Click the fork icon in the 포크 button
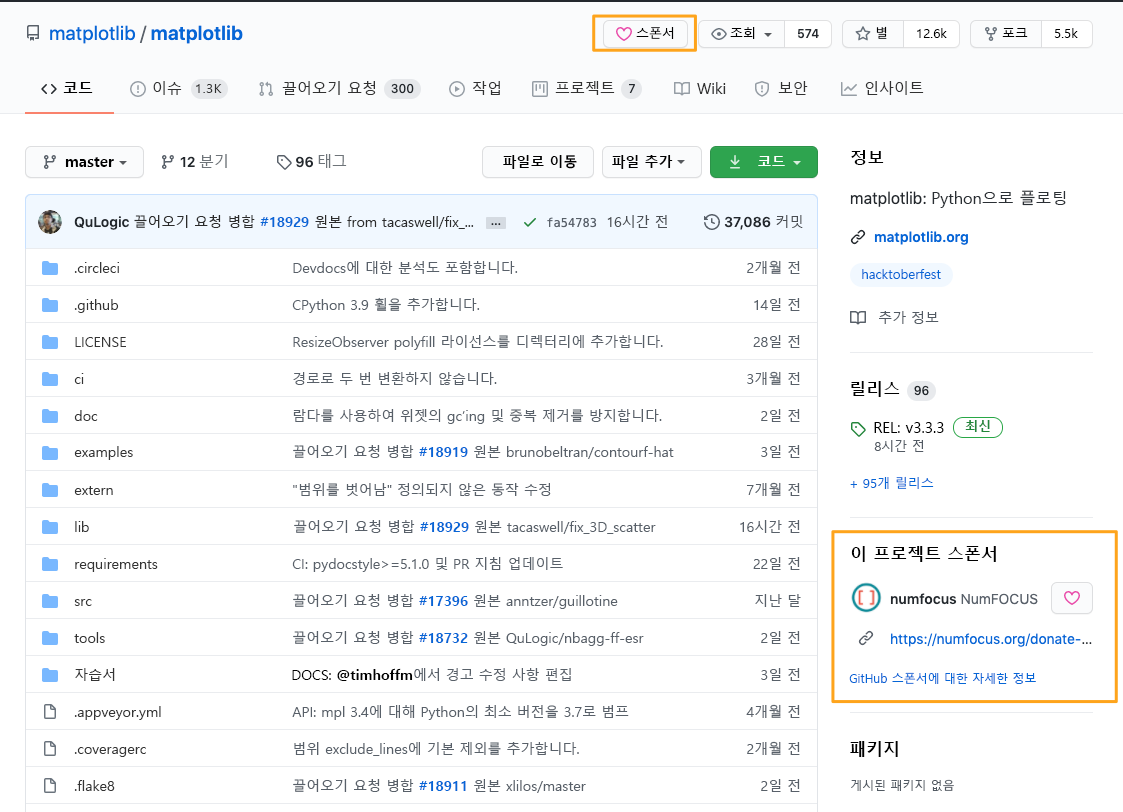The height and width of the screenshot is (812, 1123). 991,34
